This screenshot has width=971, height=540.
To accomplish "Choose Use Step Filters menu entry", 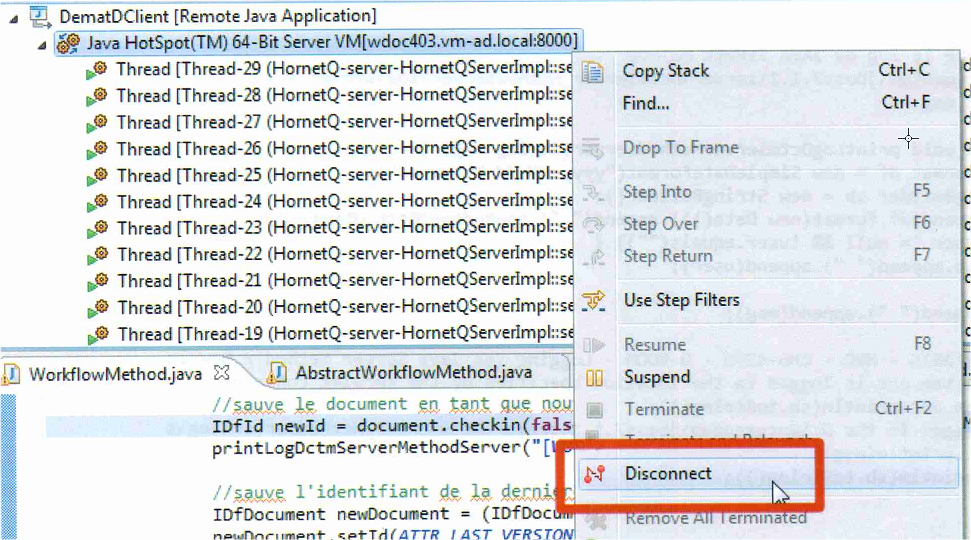I will coord(681,300).
